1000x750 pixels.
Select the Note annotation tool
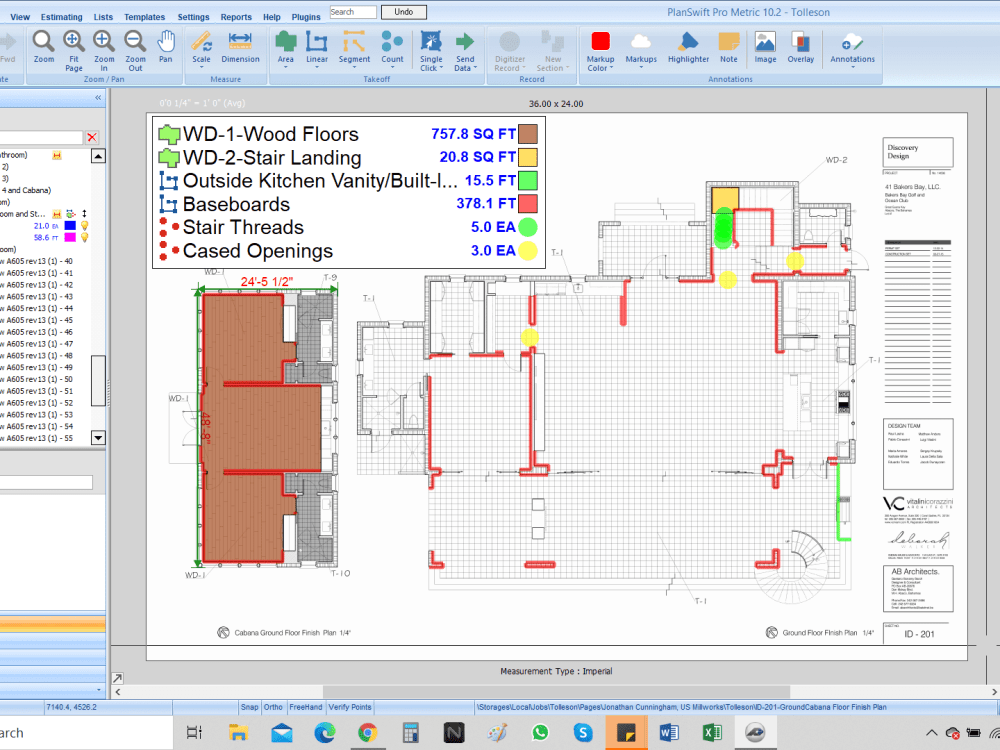(729, 45)
